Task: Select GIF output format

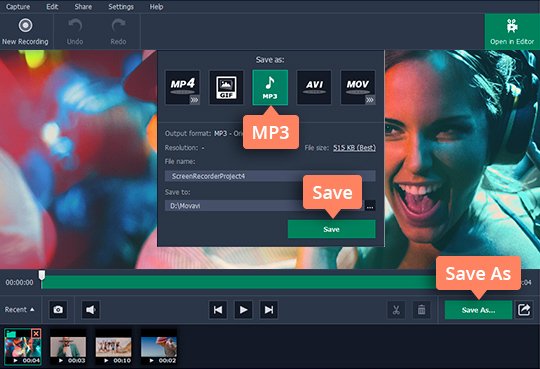Action: [226, 88]
